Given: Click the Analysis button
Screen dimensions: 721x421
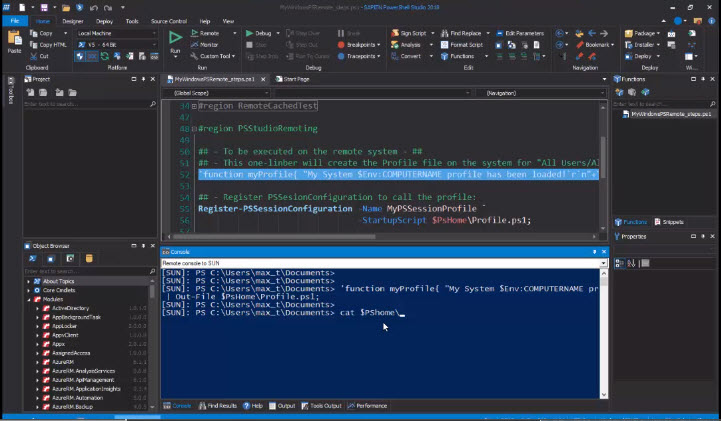Looking at the screenshot, I should pyautogui.click(x=406, y=45).
